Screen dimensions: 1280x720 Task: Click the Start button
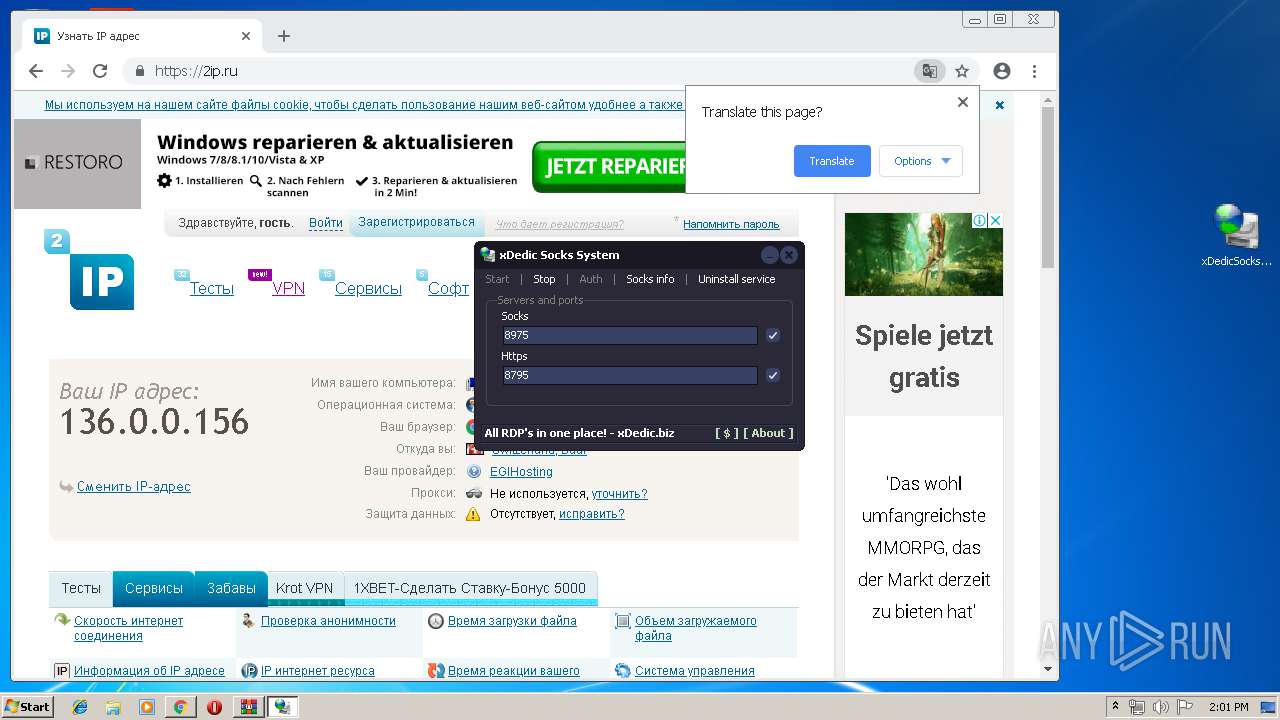(27, 707)
